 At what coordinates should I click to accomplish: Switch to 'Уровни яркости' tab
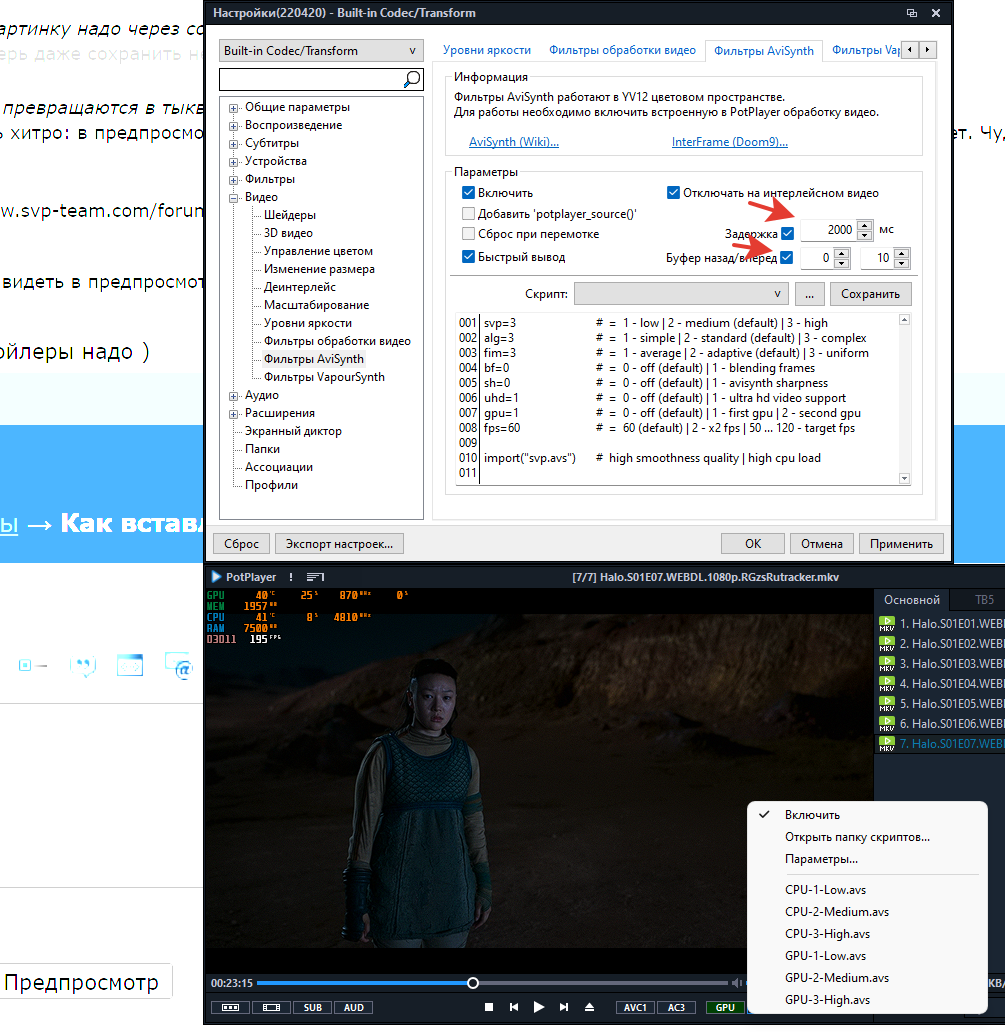pyautogui.click(x=480, y=50)
